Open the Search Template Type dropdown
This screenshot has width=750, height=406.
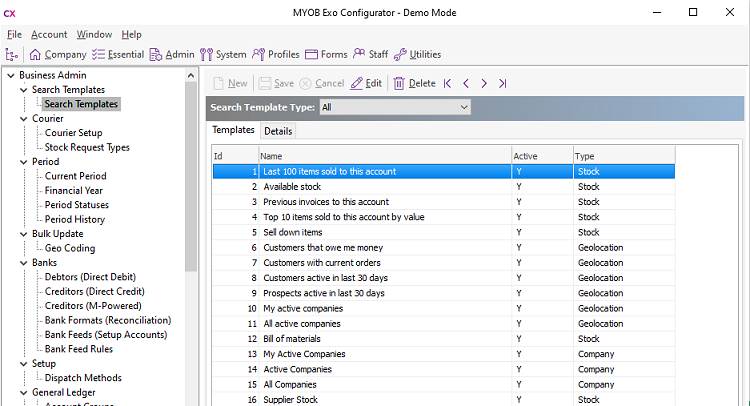[395, 107]
